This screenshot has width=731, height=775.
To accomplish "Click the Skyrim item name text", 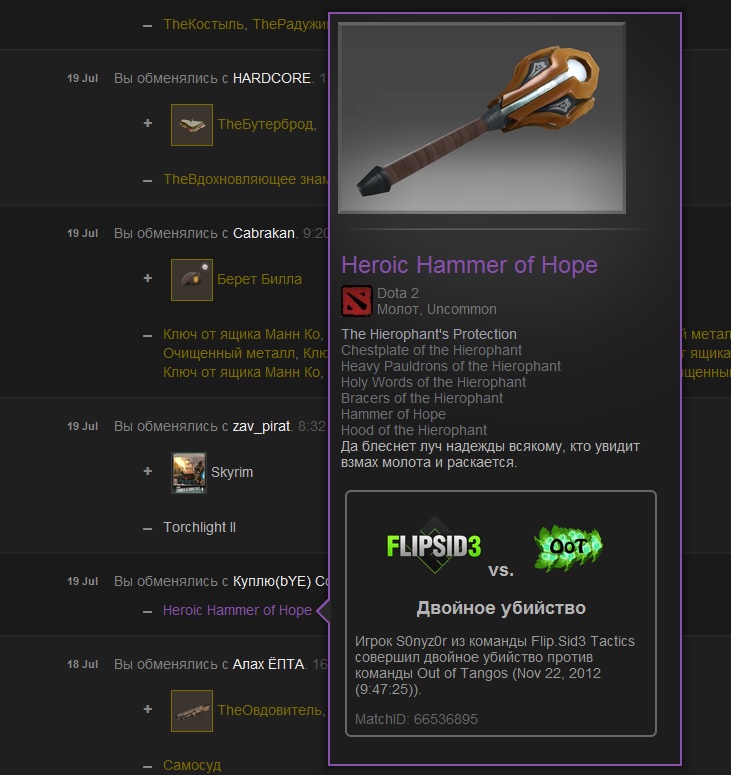I will tap(232, 472).
